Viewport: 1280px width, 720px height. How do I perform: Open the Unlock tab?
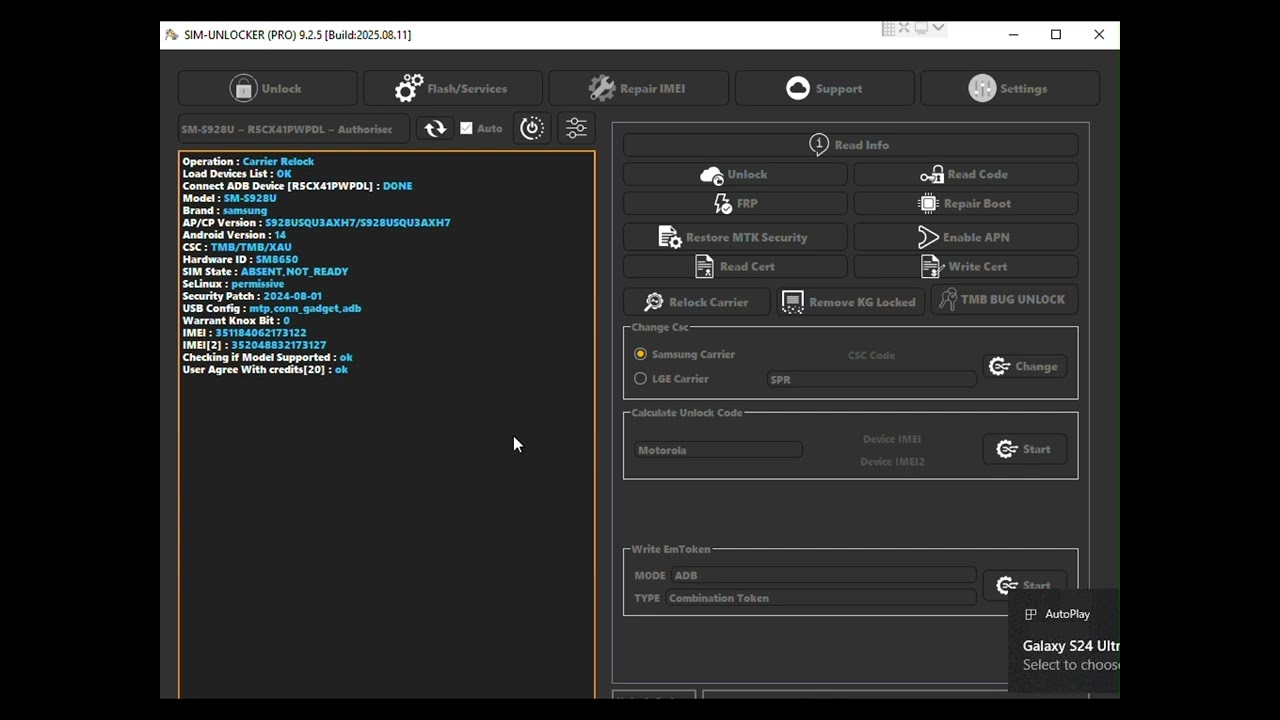(x=267, y=88)
